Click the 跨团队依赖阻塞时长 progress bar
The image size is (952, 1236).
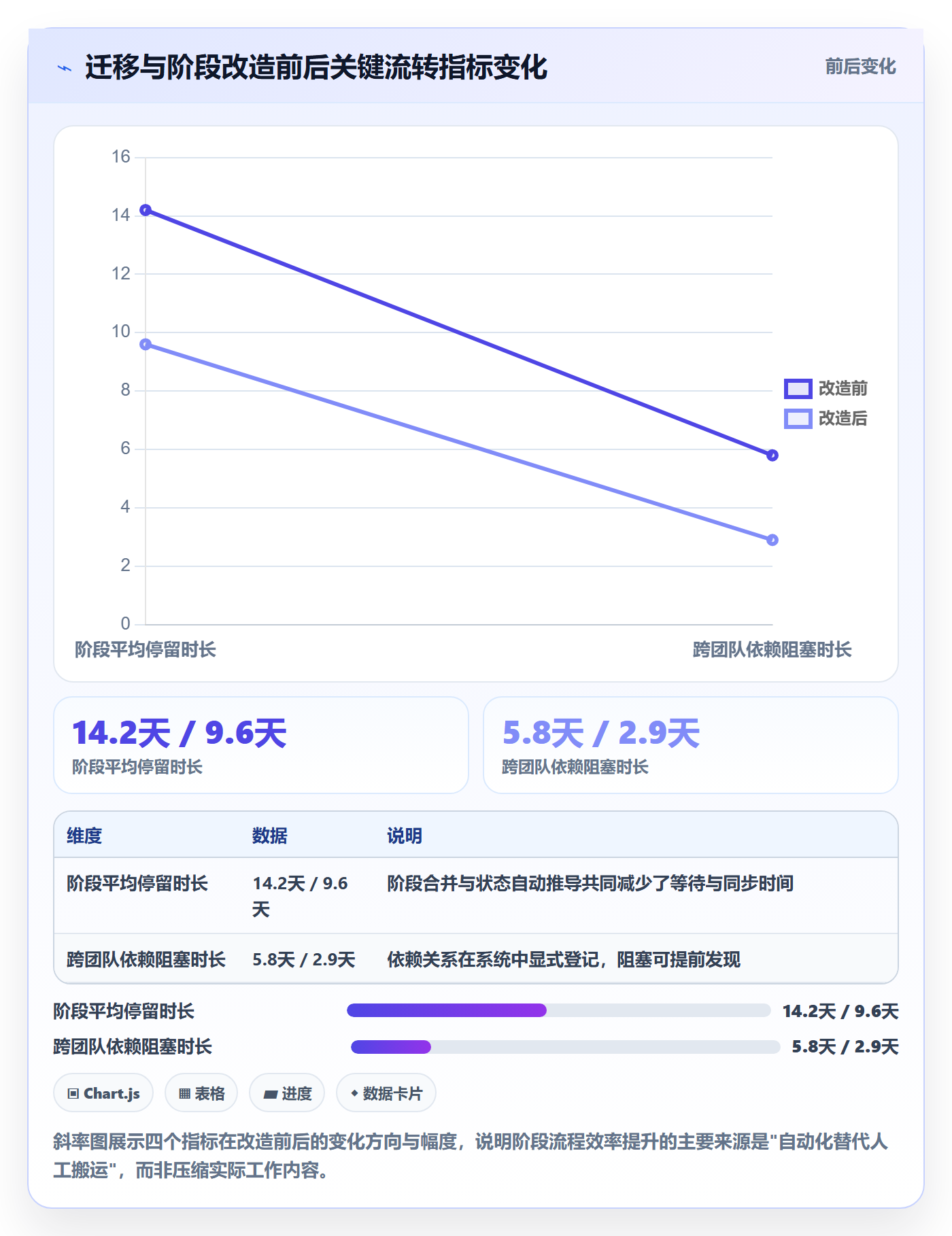point(566,1047)
